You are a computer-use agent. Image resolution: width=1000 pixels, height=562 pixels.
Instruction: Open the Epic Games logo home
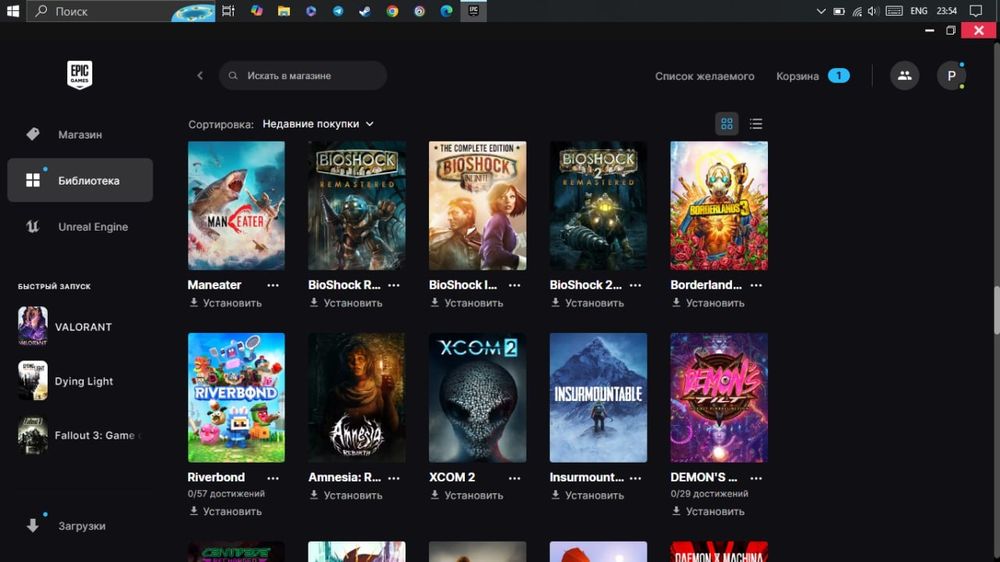[x=80, y=75]
